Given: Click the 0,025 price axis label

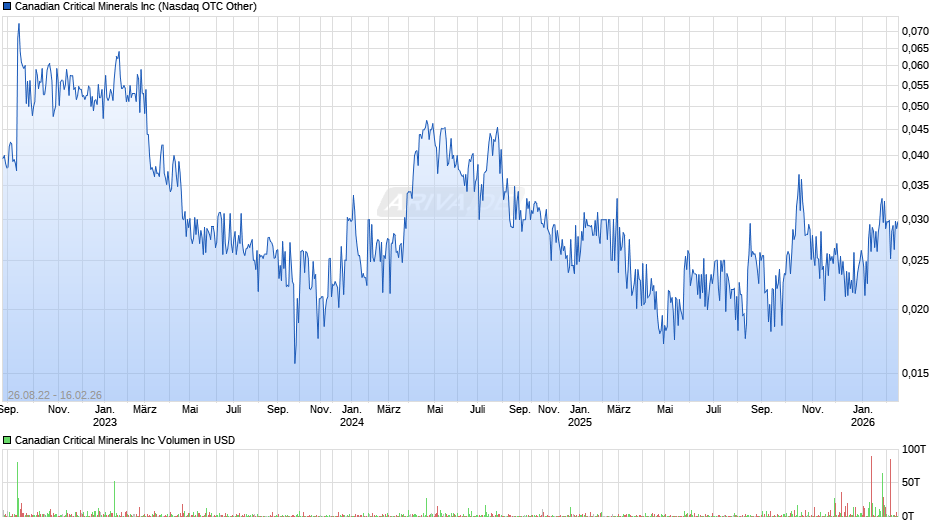Looking at the screenshot, I should (x=915, y=260).
